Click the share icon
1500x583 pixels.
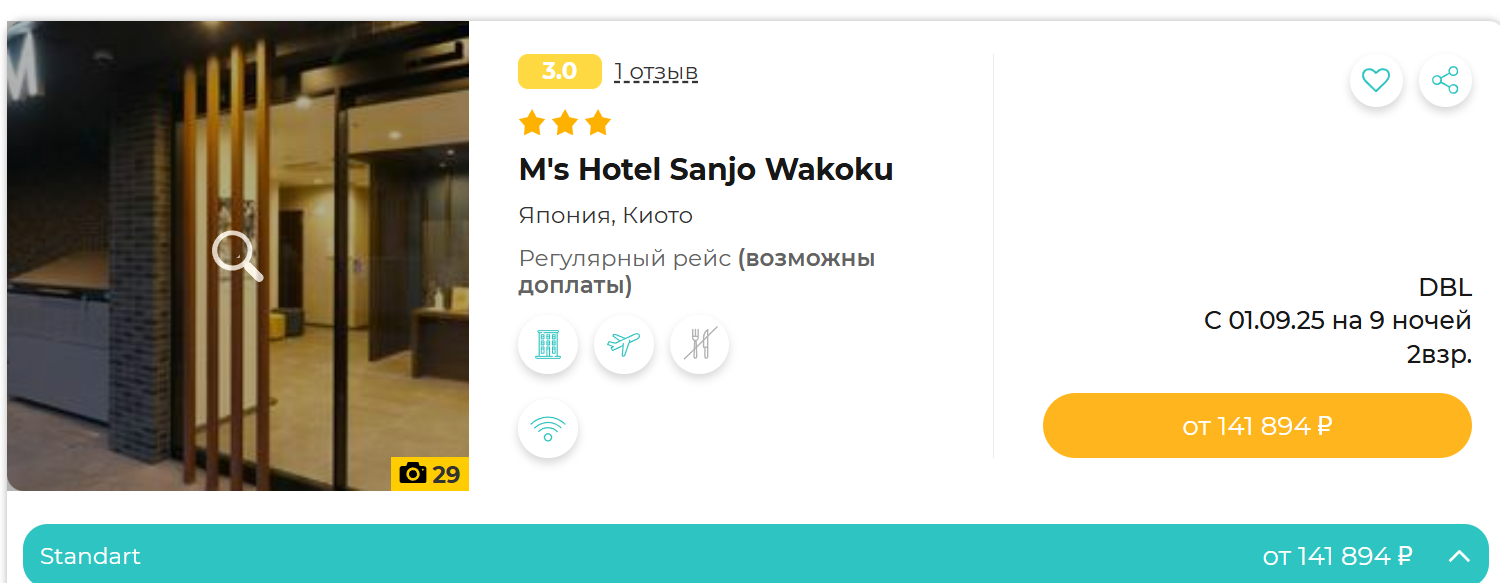(x=1445, y=80)
